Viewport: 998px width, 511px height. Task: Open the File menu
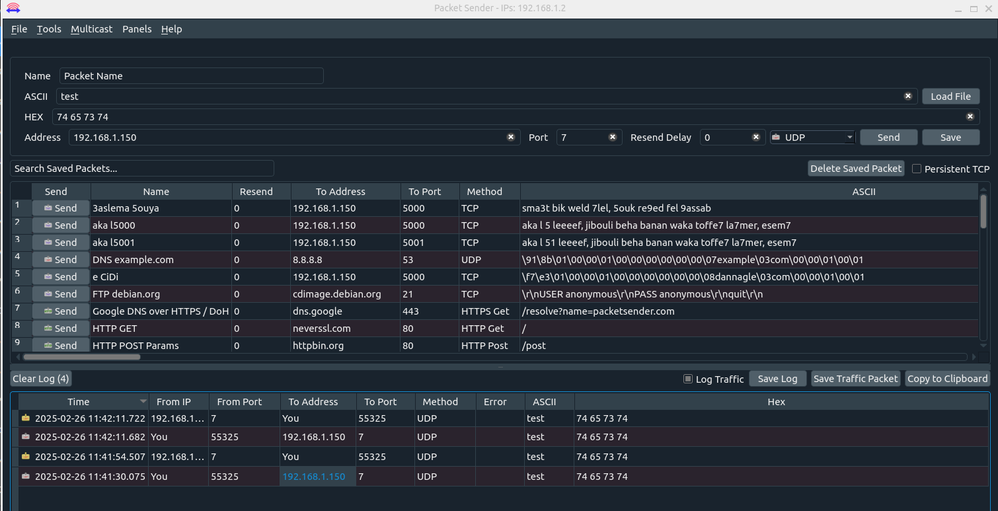coord(19,29)
